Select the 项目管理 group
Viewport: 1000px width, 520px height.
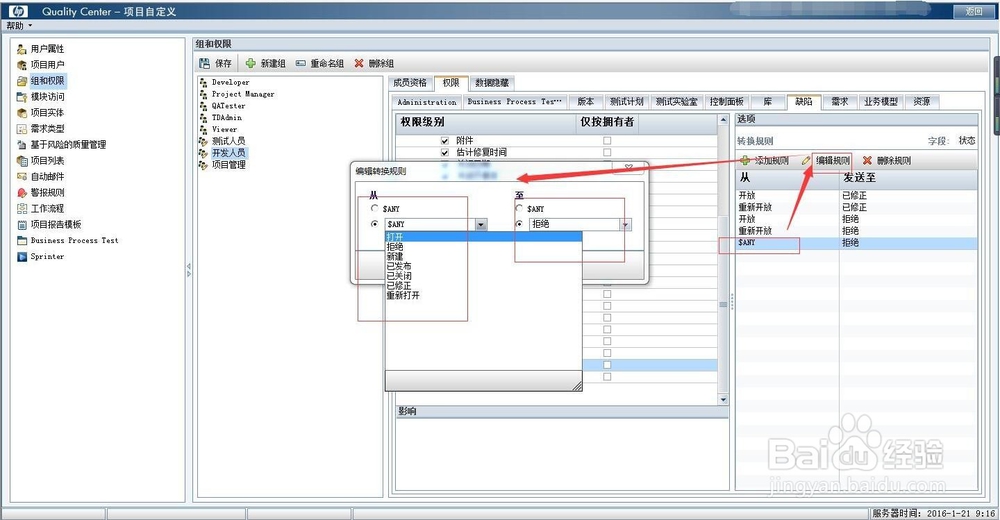coord(228,165)
